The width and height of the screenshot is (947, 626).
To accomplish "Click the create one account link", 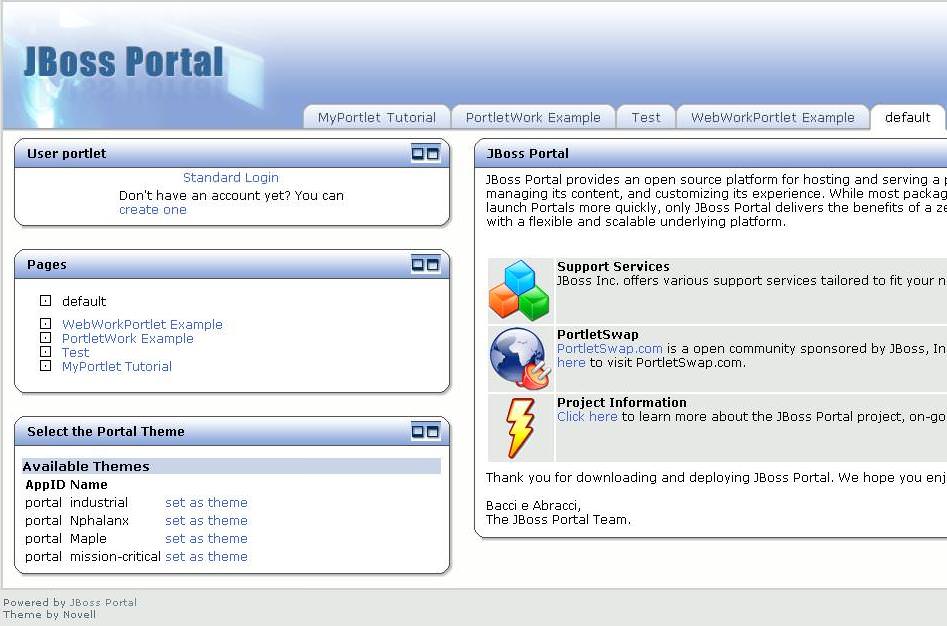I will [x=153, y=209].
